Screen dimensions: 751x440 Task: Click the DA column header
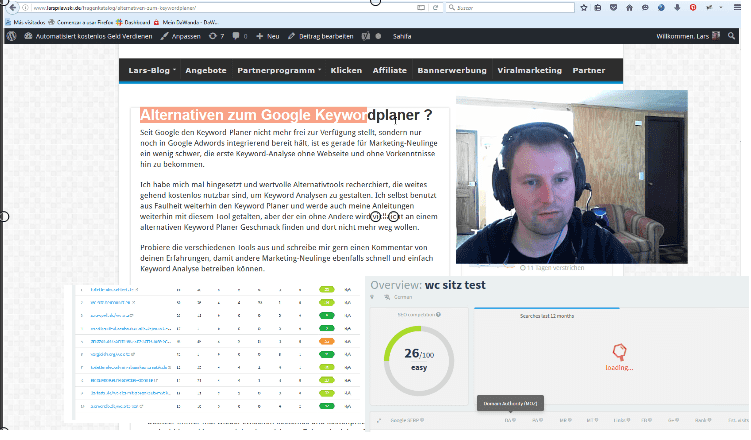(x=508, y=420)
